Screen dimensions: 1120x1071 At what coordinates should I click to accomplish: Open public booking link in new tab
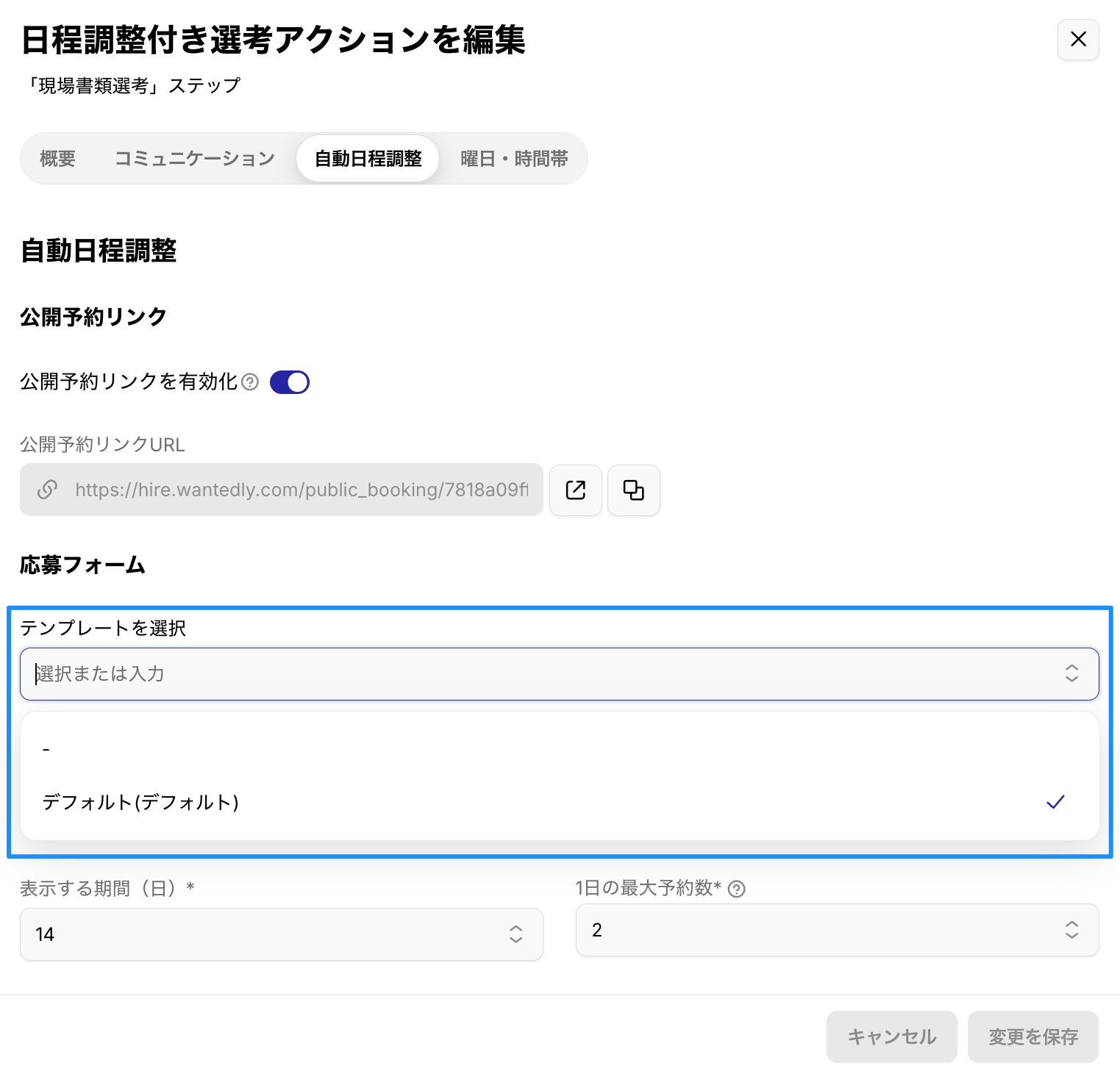[x=575, y=490]
